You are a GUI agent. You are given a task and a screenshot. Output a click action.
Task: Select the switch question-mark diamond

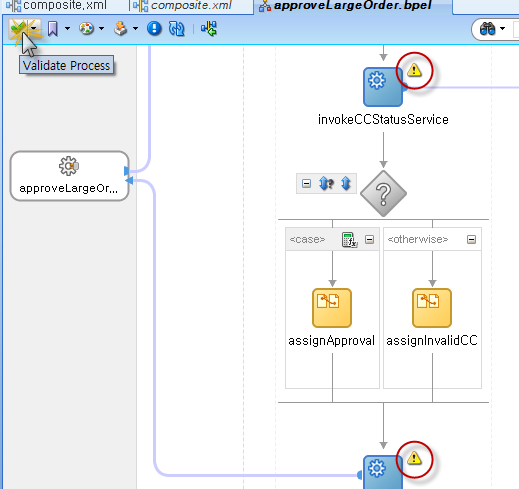coord(383,194)
